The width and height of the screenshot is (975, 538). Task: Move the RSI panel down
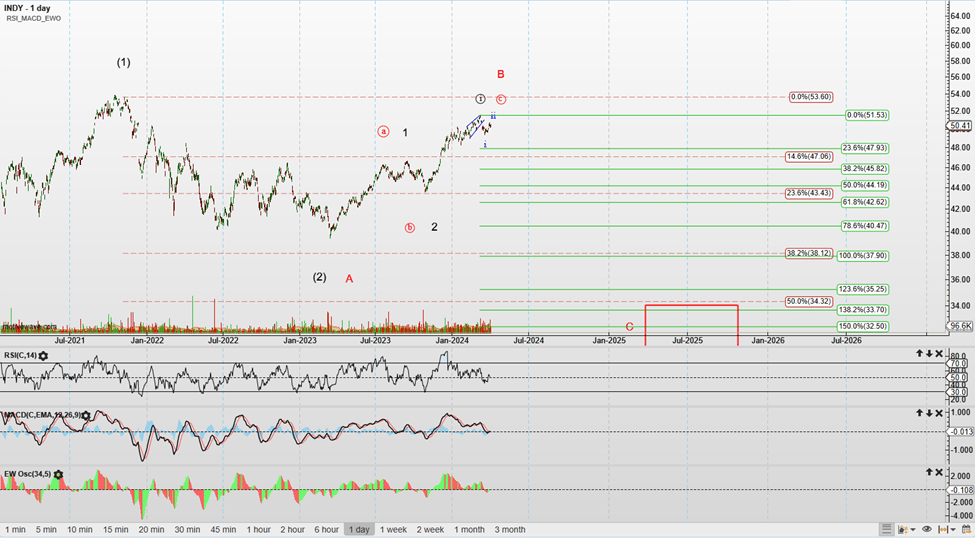(929, 353)
